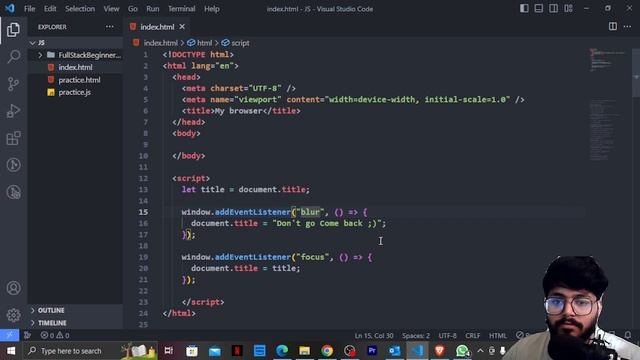The image size is (640, 360).
Task: Select the index.html editor tab
Action: coord(157,27)
